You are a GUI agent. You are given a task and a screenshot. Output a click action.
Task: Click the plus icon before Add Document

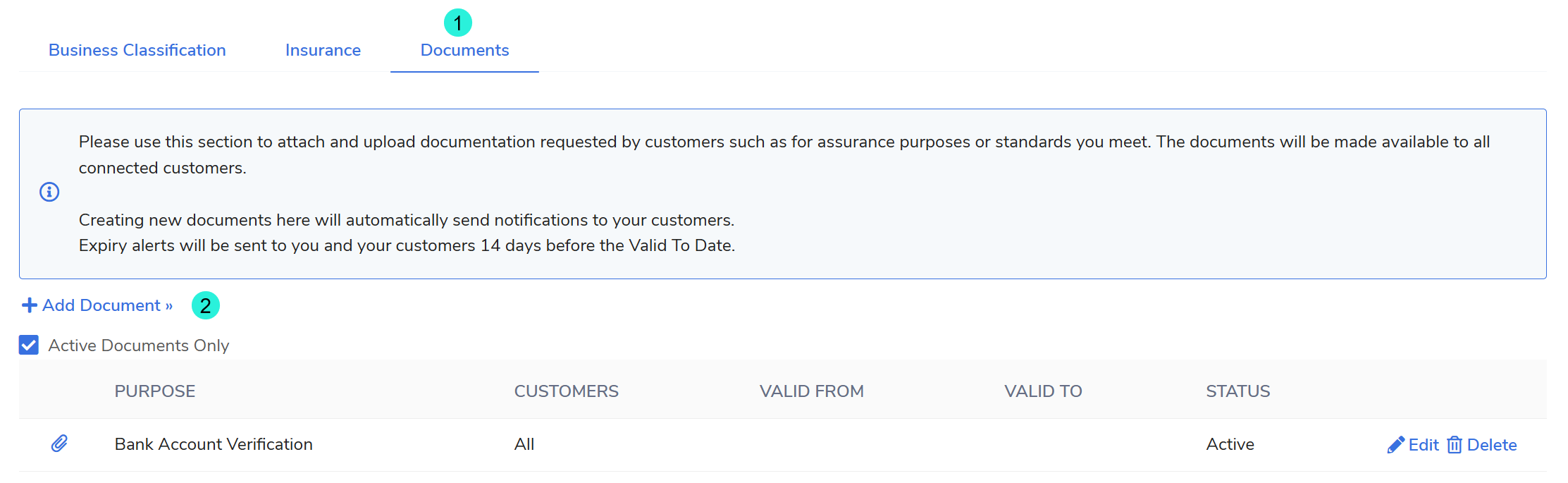pyautogui.click(x=29, y=305)
